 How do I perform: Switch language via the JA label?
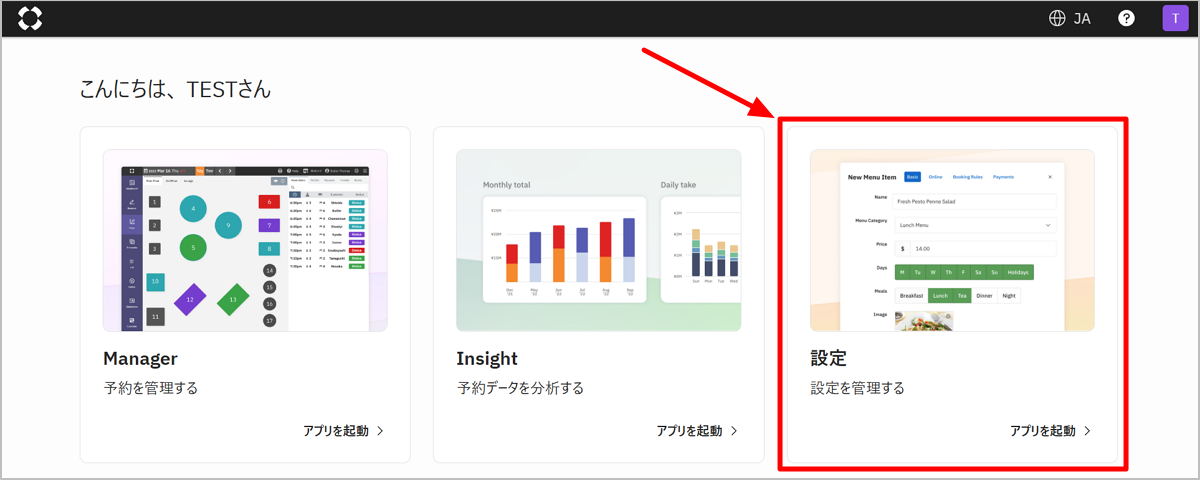coord(1082,18)
